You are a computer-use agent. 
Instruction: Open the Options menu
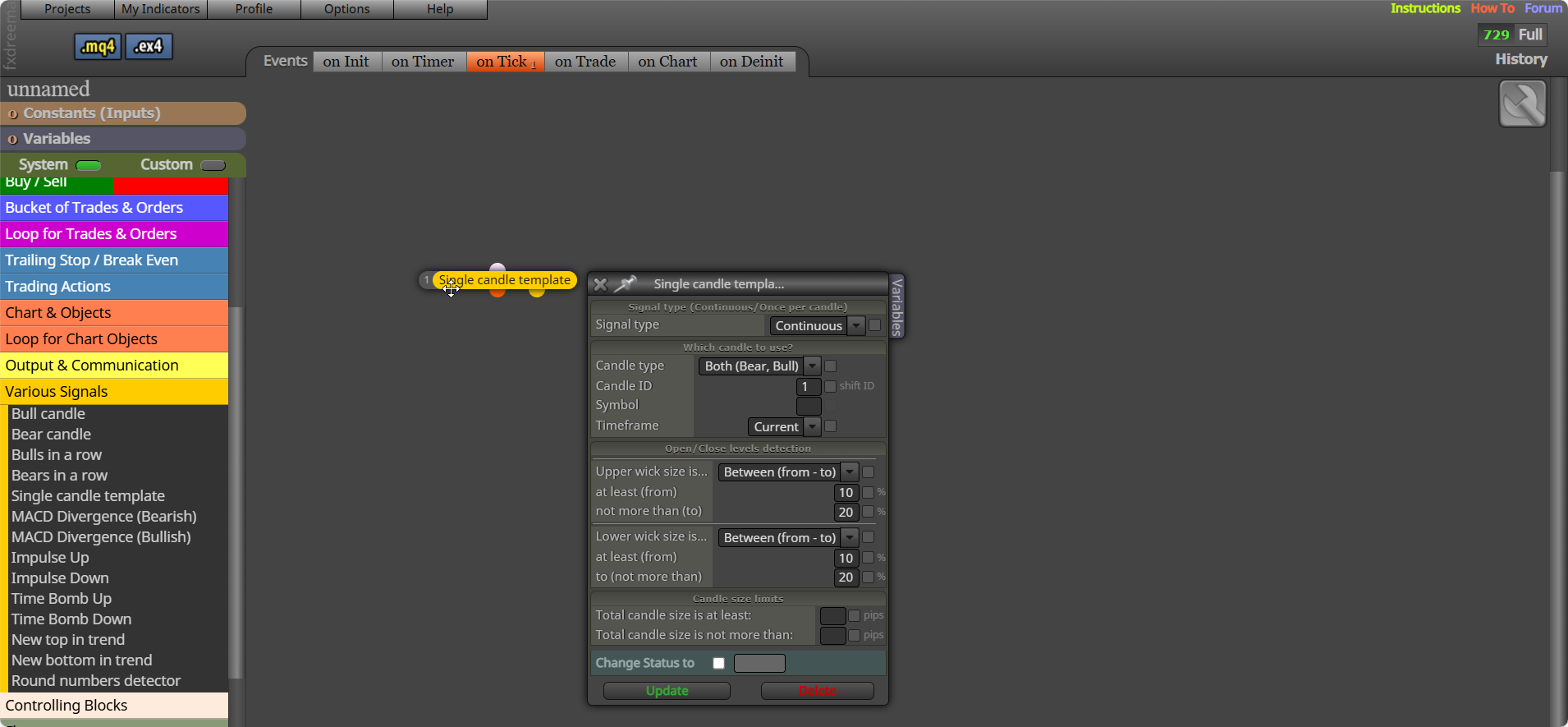[x=347, y=9]
